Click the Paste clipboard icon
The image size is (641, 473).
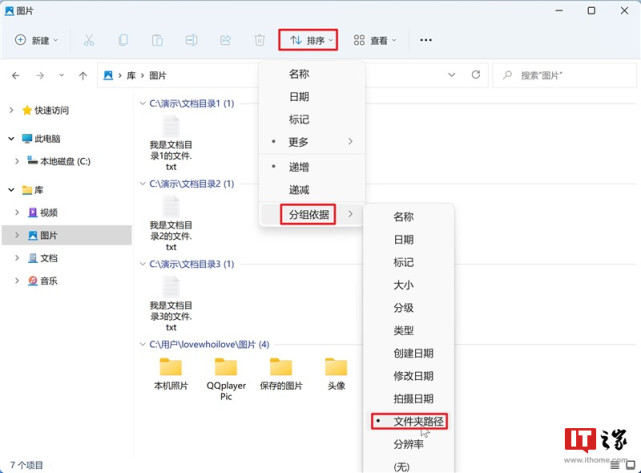tap(157, 40)
